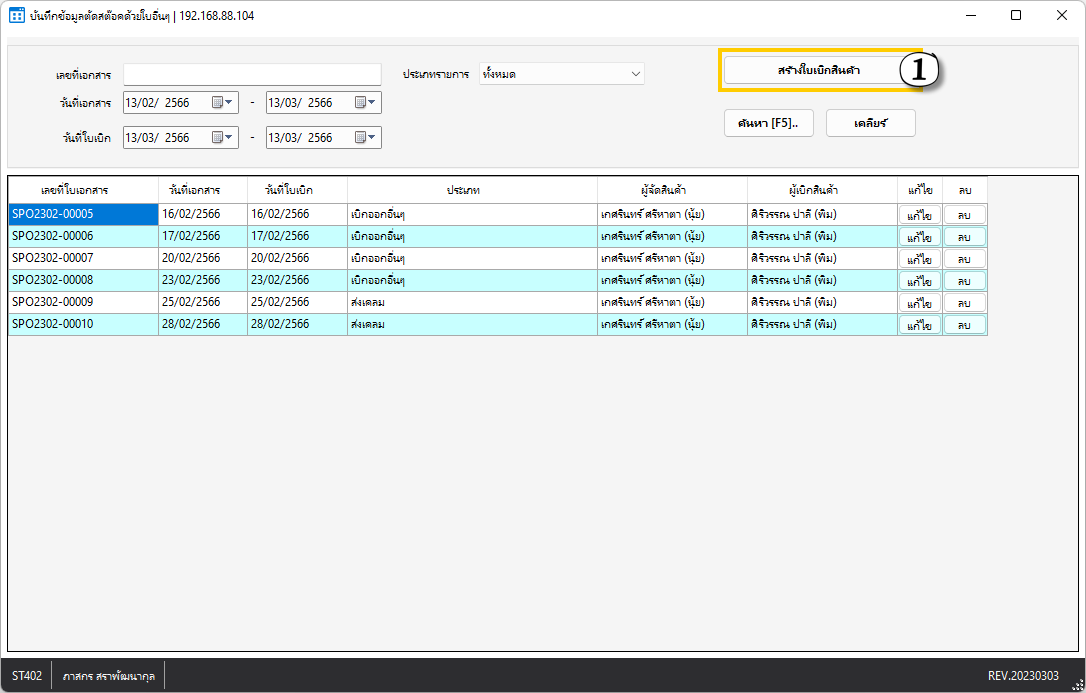Expand the ประเภทรายการ dropdown
1086x693 pixels.
point(634,74)
